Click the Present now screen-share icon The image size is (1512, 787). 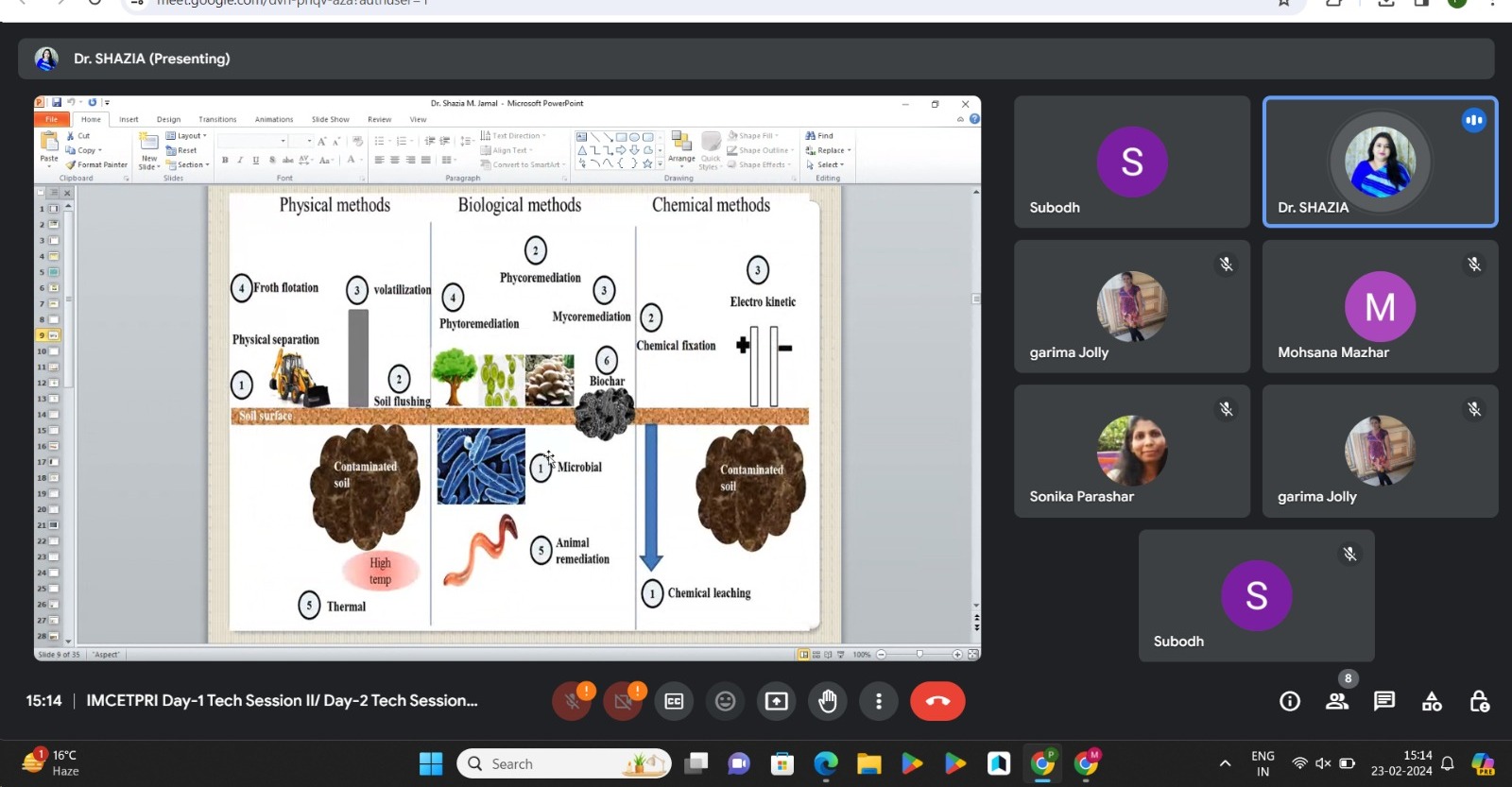[776, 701]
